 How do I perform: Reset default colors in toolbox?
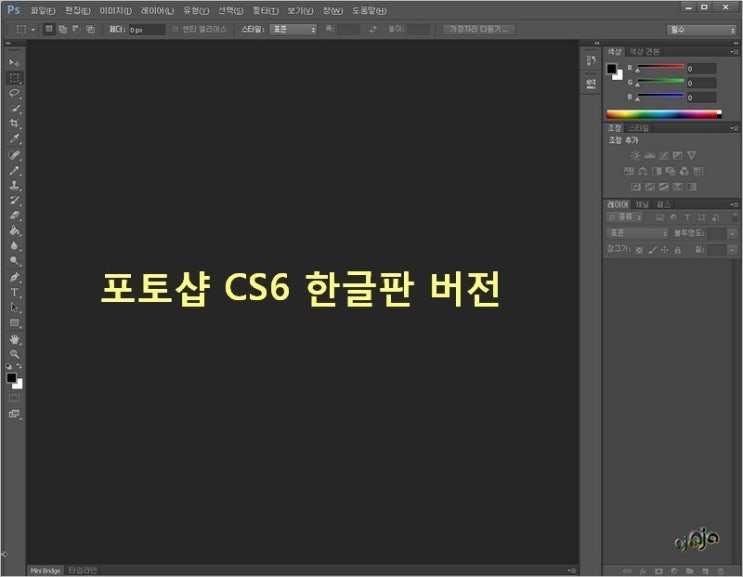coord(9,366)
